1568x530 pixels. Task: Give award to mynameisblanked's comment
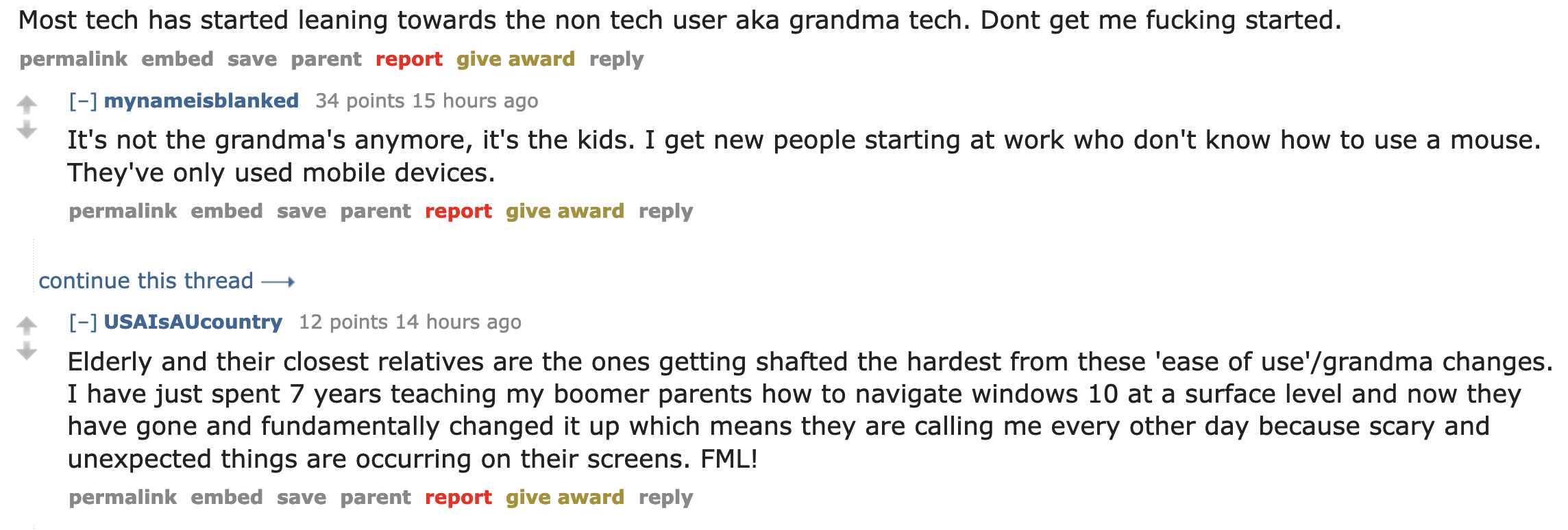point(565,212)
